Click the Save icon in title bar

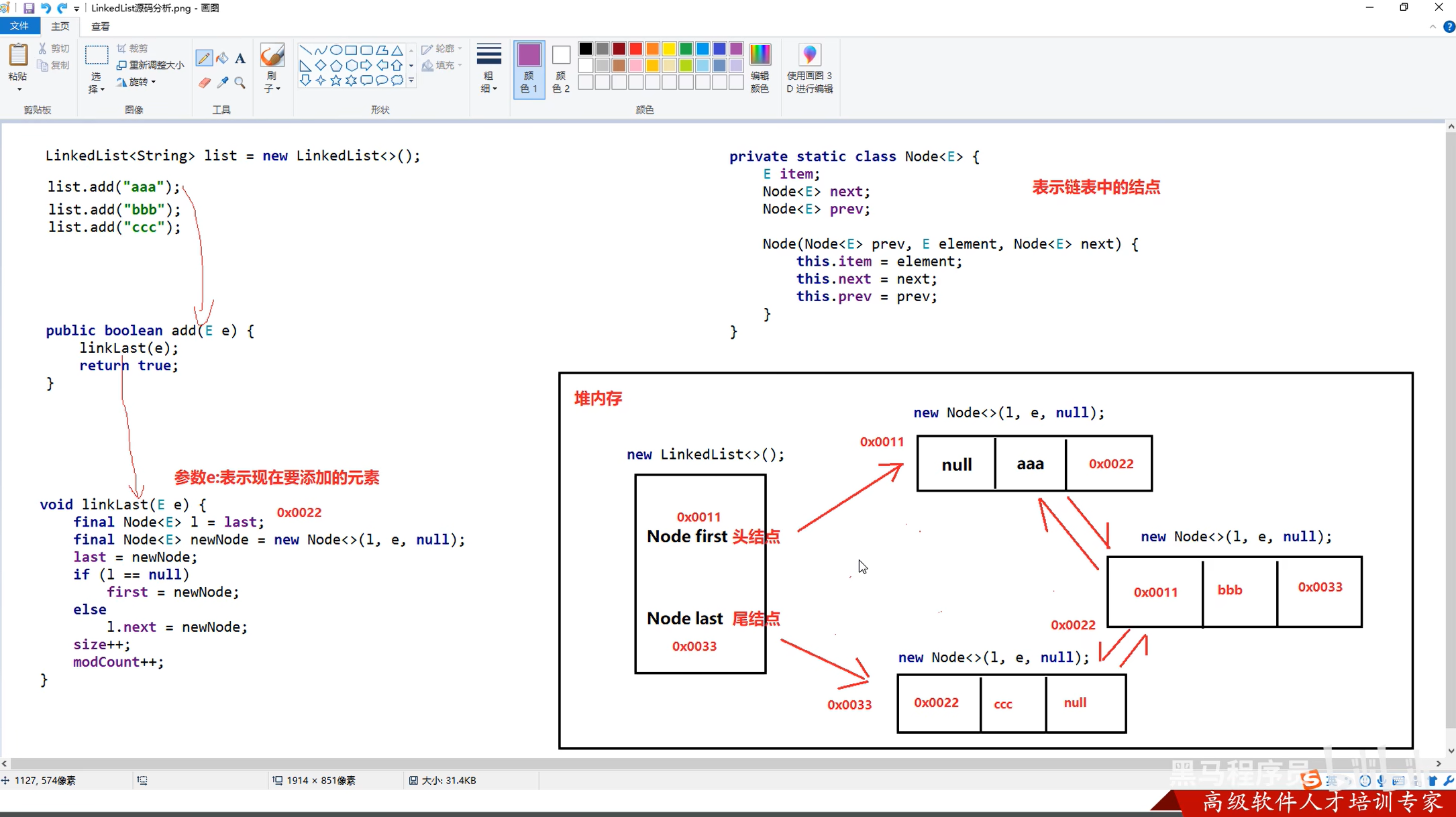click(29, 8)
